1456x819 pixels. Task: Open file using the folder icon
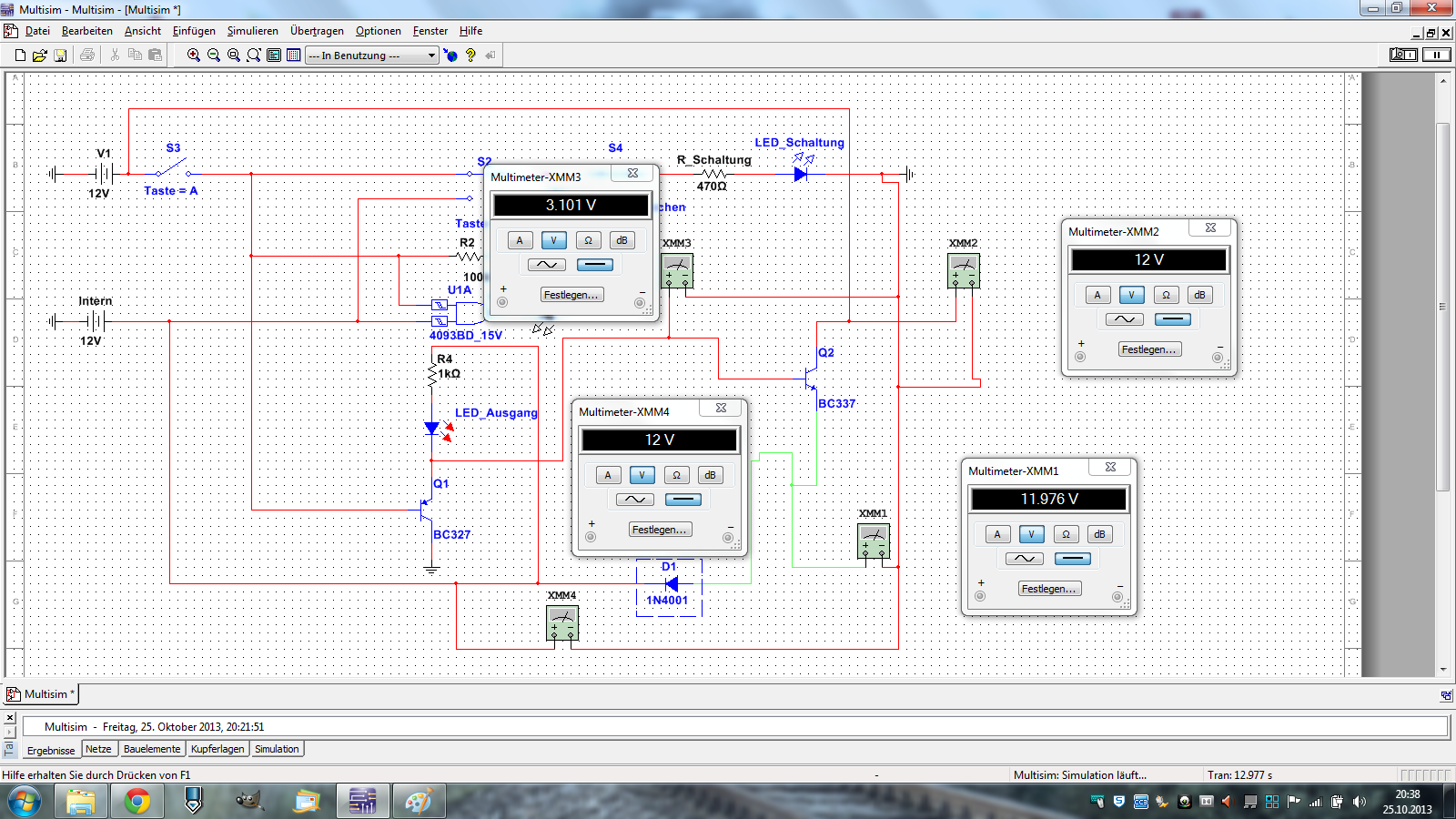pyautogui.click(x=40, y=56)
